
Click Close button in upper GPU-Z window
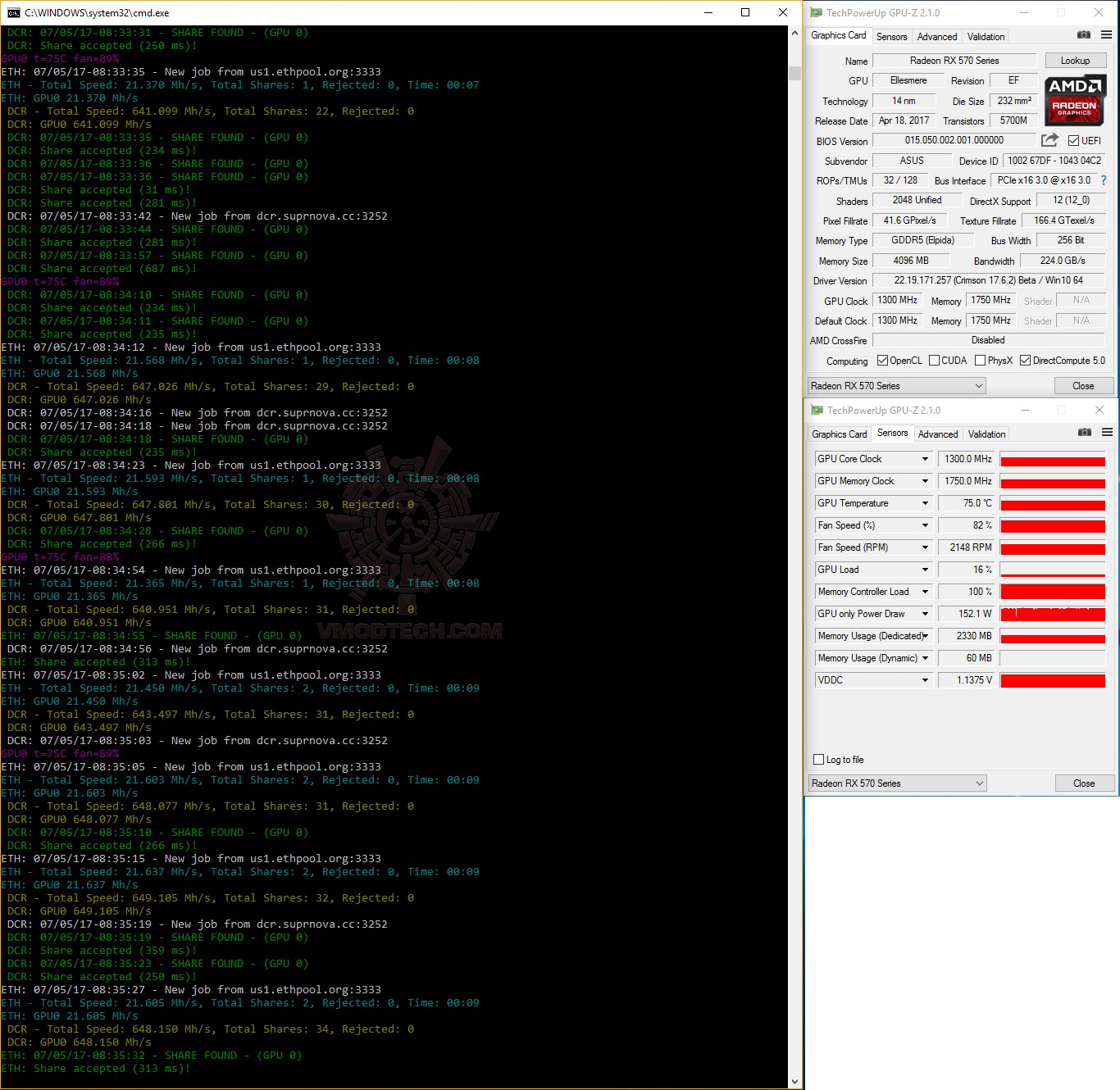pyautogui.click(x=1083, y=386)
